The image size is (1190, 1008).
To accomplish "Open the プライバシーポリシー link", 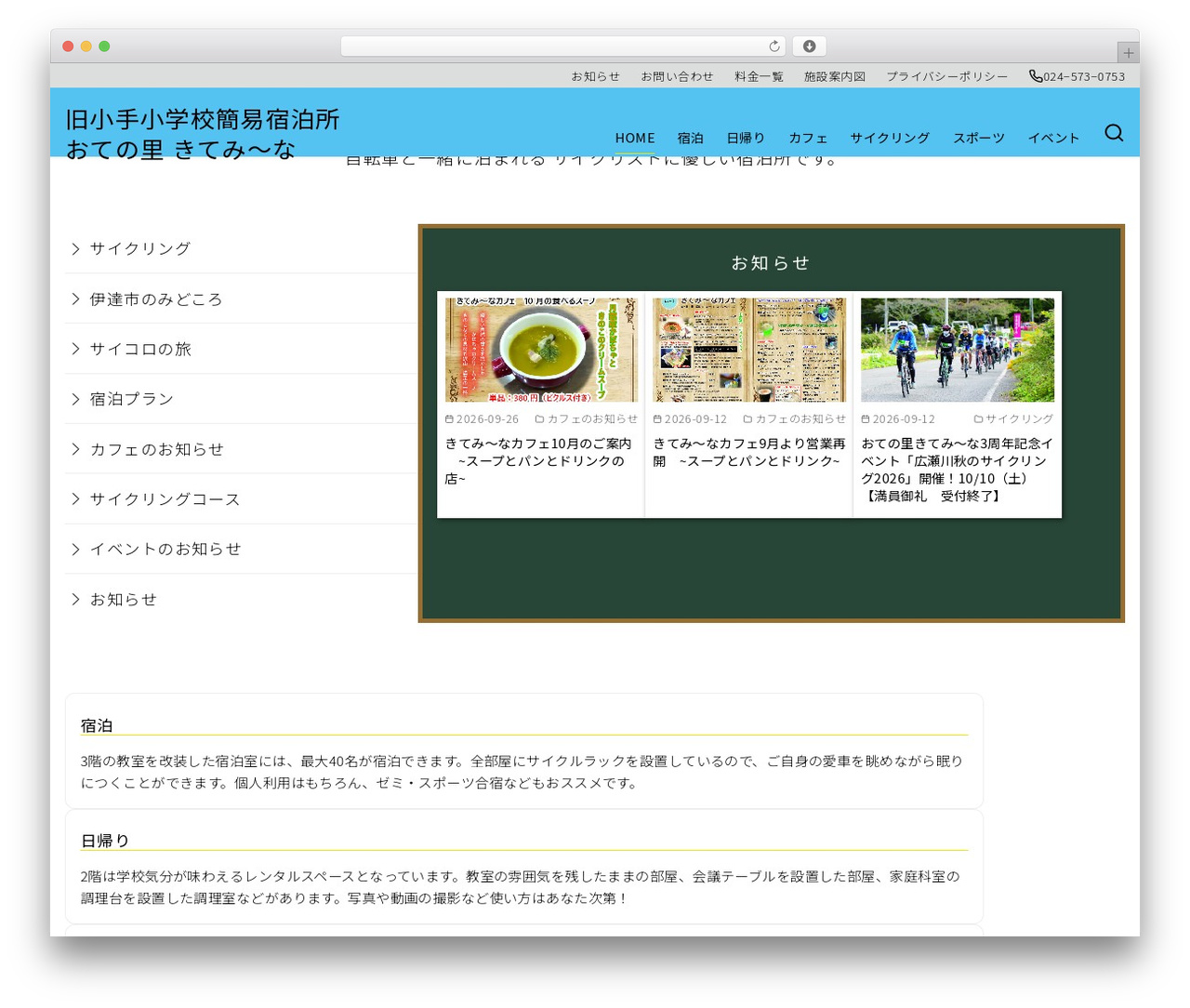I will coord(946,76).
